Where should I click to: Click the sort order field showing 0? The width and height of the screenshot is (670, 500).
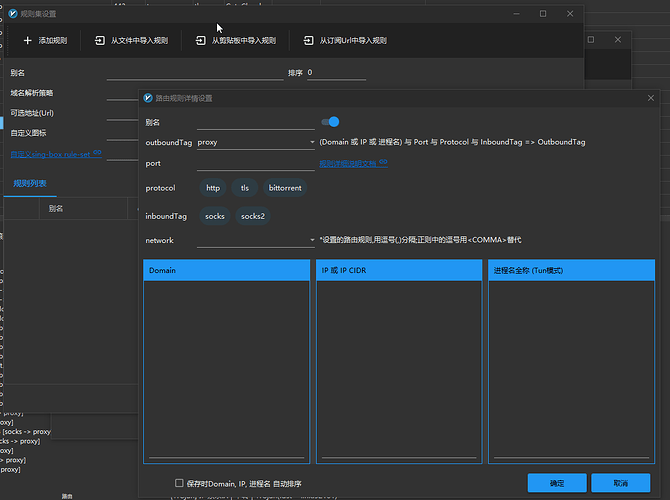pyautogui.click(x=336, y=73)
